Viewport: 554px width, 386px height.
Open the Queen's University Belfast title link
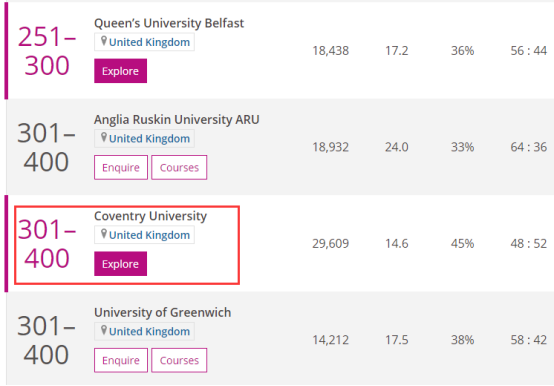(x=169, y=23)
